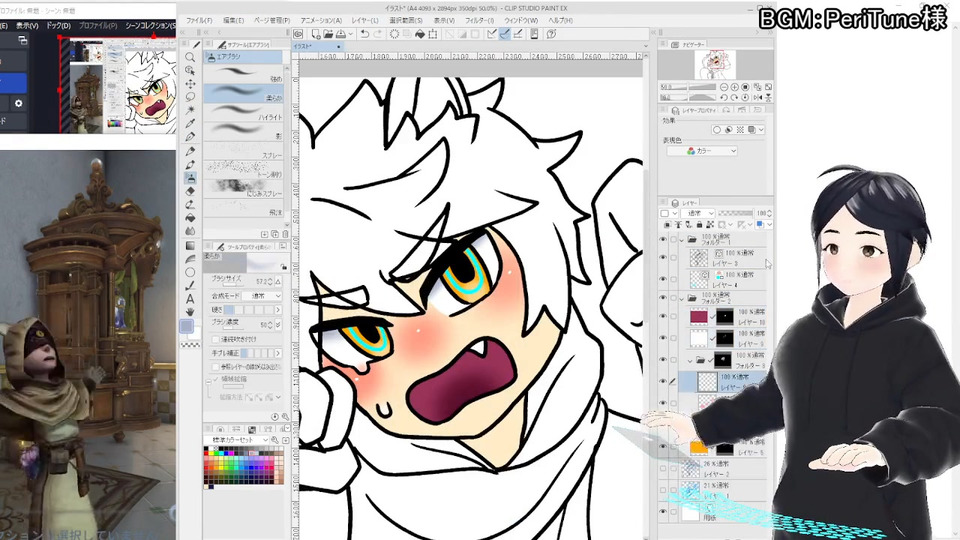Expand hardness settings arrow

(x=279, y=310)
